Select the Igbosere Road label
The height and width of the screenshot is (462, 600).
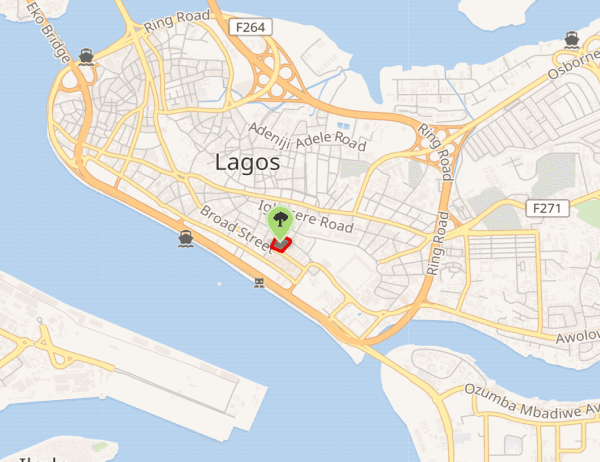[306, 217]
